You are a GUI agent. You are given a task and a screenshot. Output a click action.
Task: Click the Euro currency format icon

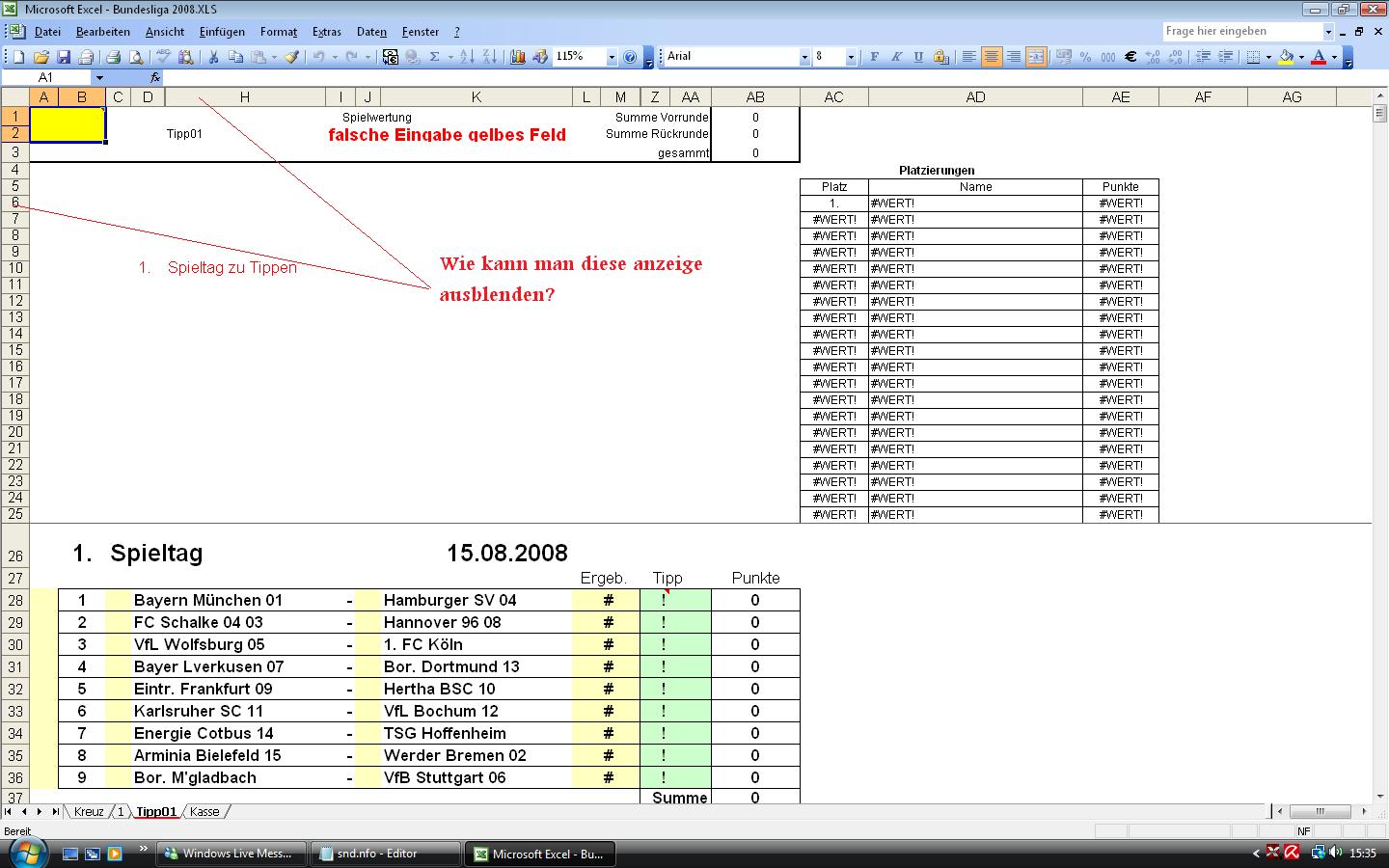pyautogui.click(x=1131, y=57)
